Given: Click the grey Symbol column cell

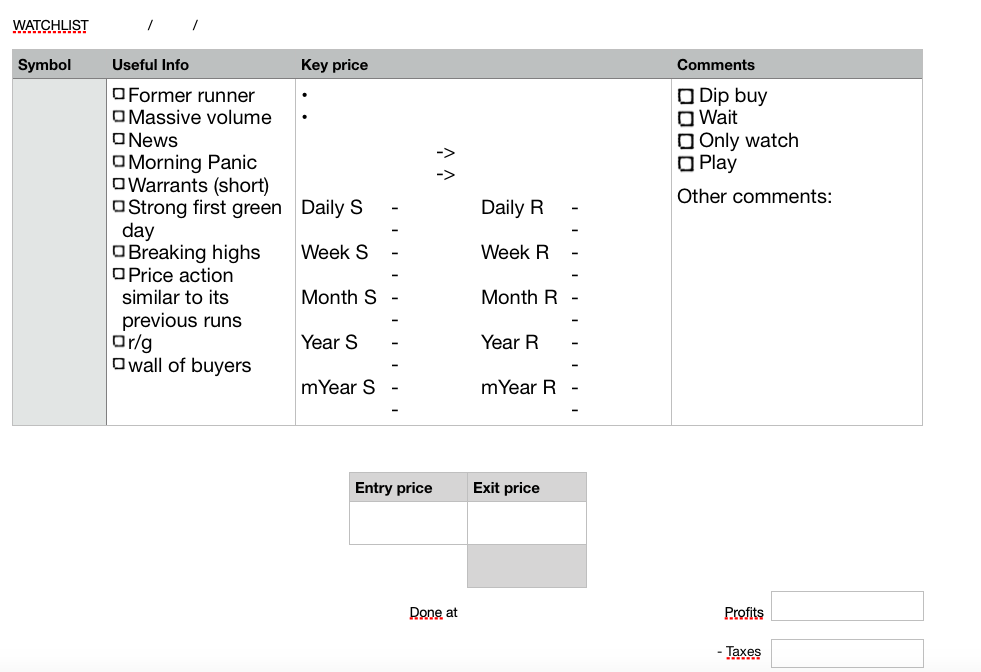Looking at the screenshot, I should click(x=59, y=252).
